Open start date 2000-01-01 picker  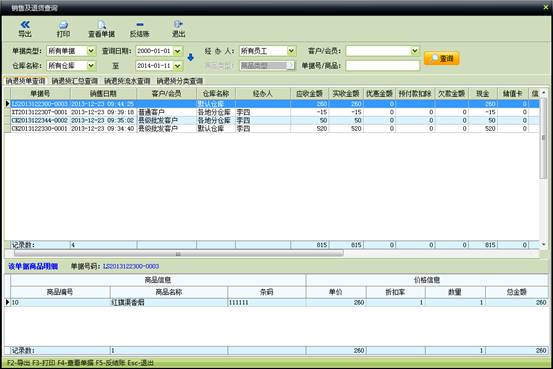[177, 52]
